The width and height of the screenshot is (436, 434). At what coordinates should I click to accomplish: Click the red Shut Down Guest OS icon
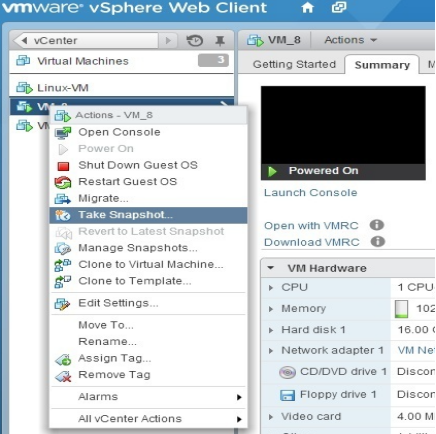pos(63,166)
